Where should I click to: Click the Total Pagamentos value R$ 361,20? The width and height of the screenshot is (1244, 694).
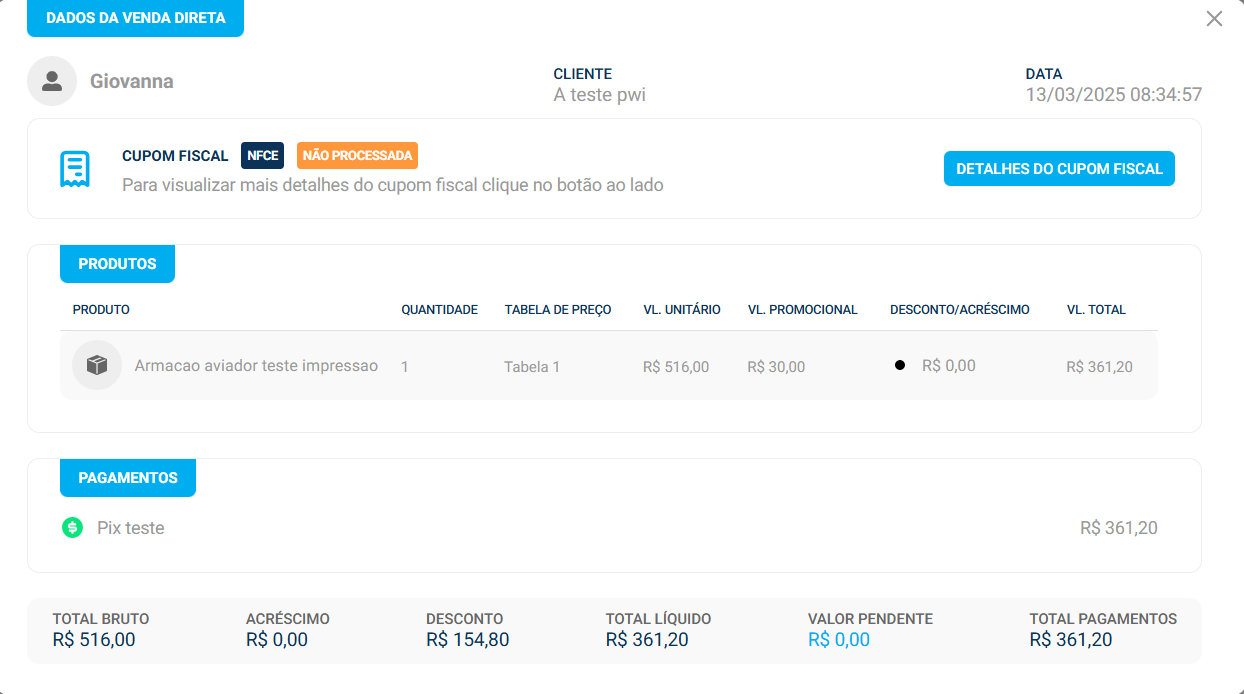1071,640
